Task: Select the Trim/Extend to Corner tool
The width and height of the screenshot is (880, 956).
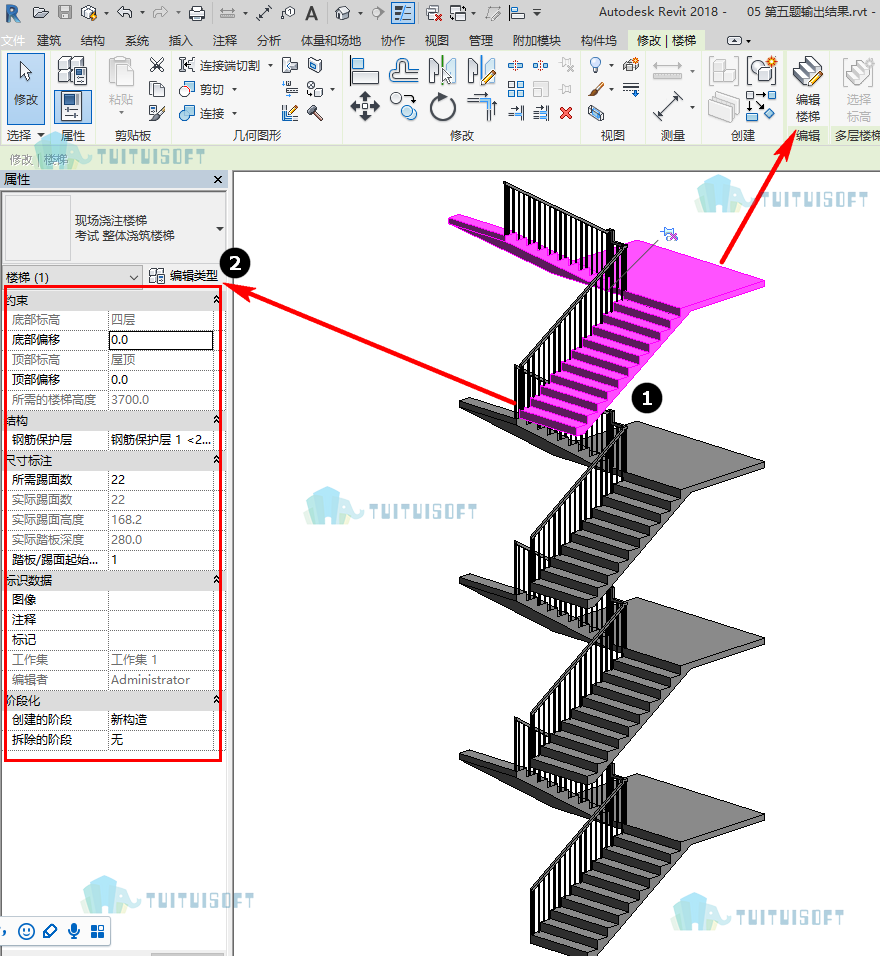Action: click(482, 107)
